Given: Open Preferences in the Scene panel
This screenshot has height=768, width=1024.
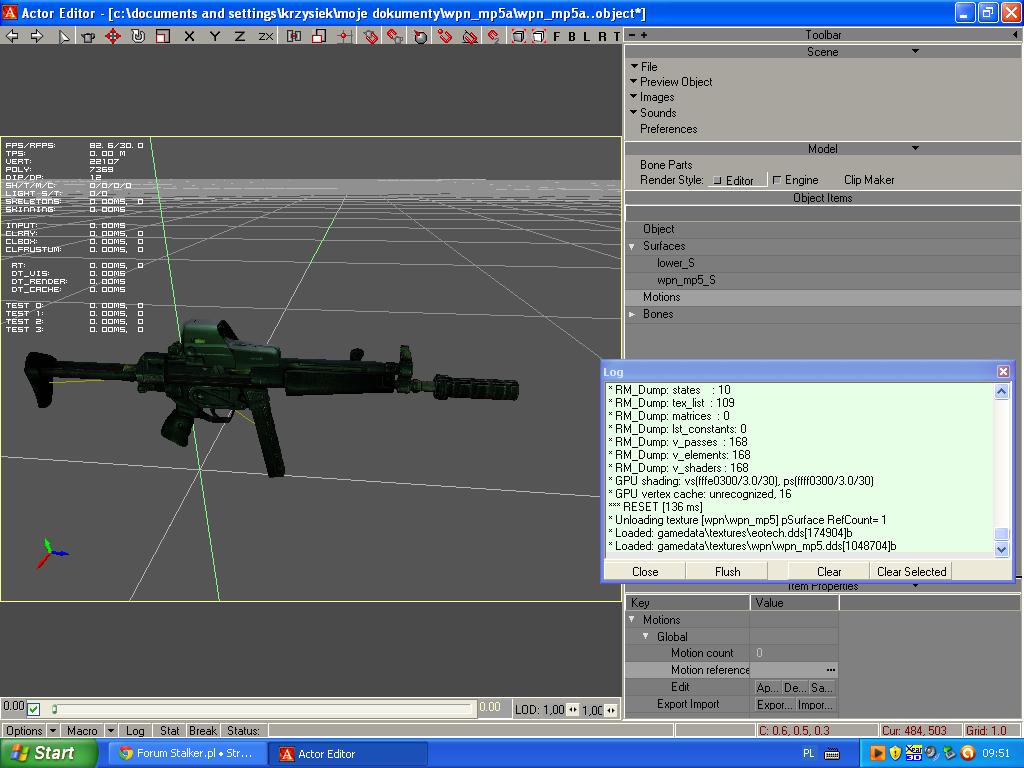Looking at the screenshot, I should 668,129.
